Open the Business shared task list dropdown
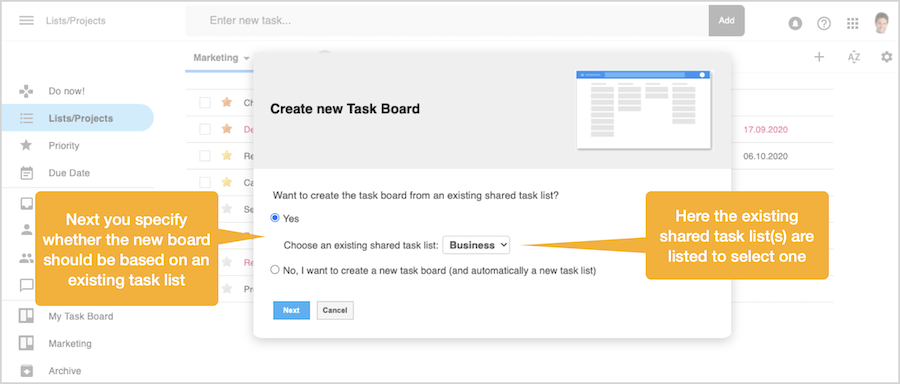Screen dimensions: 900x384 click(x=476, y=245)
